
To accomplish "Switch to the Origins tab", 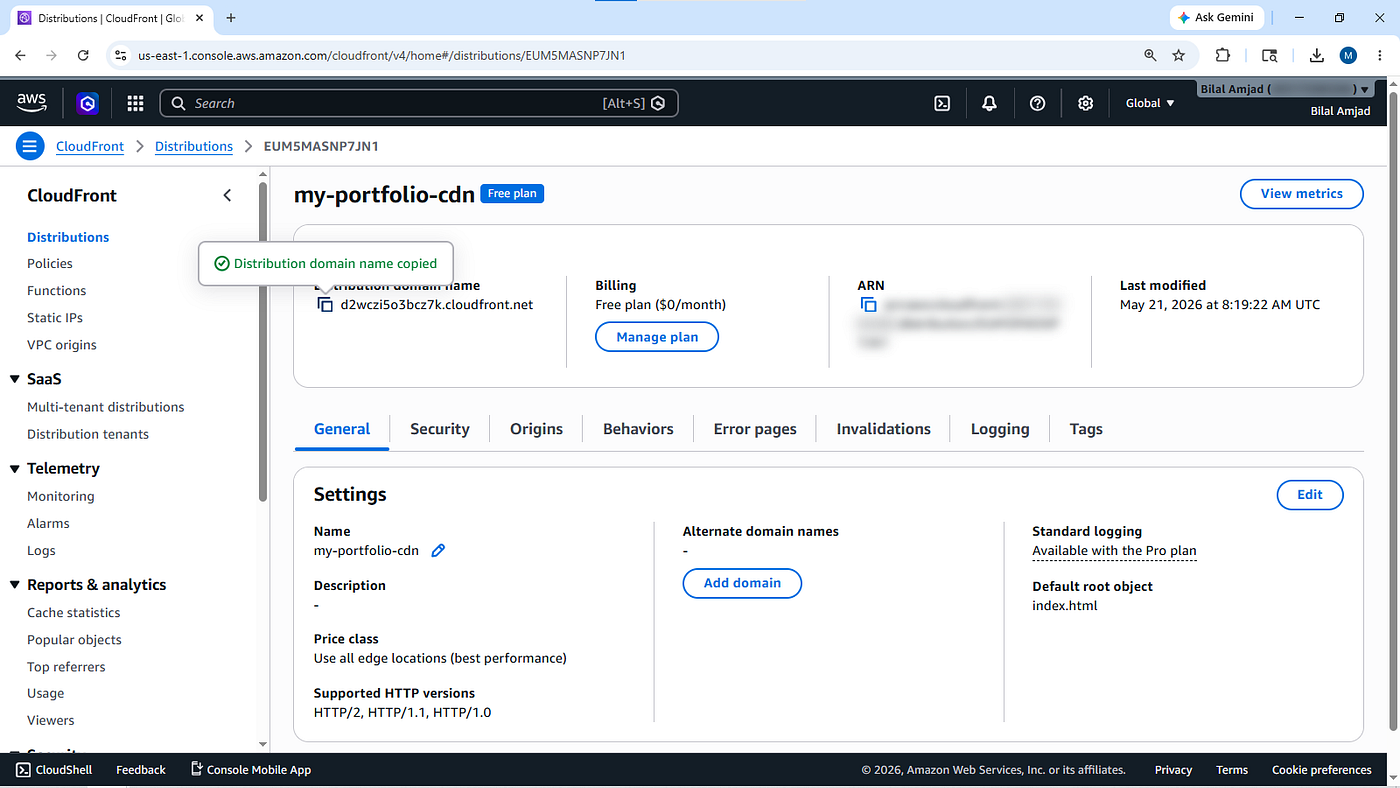I will [536, 429].
